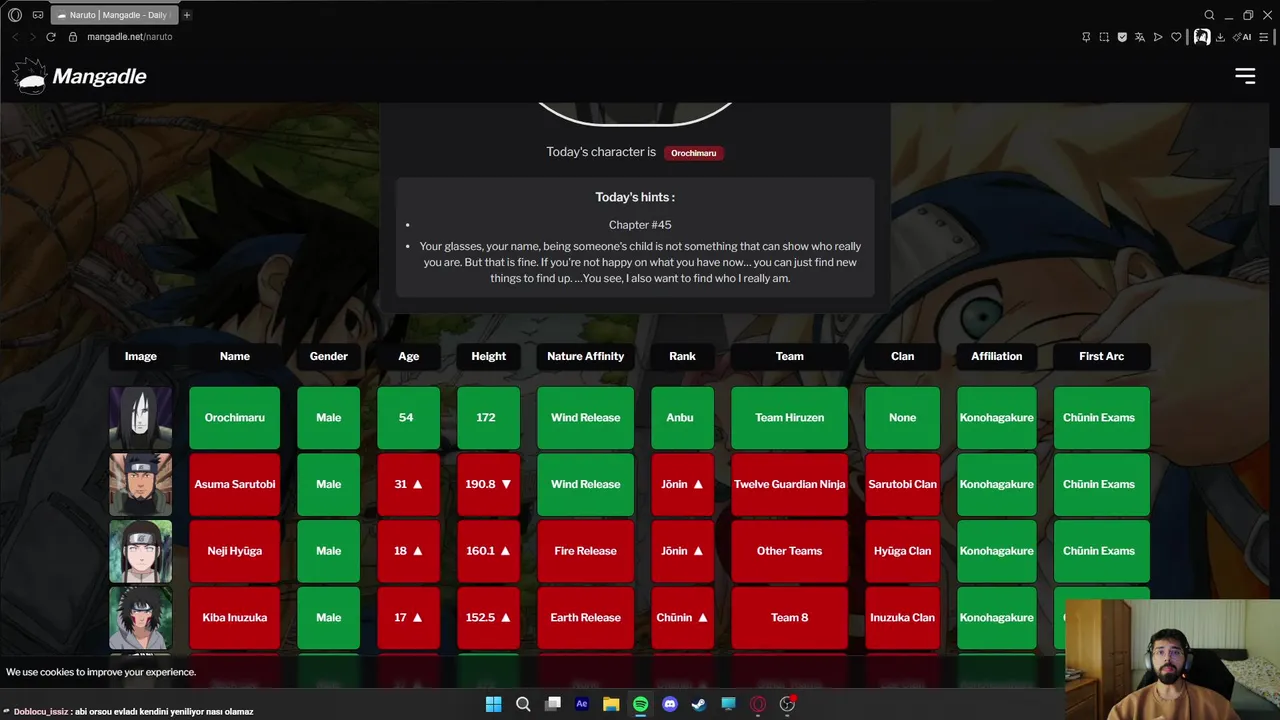Select the Naruto | Mangadle browser tab
The width and height of the screenshot is (1280, 720).
tap(114, 15)
